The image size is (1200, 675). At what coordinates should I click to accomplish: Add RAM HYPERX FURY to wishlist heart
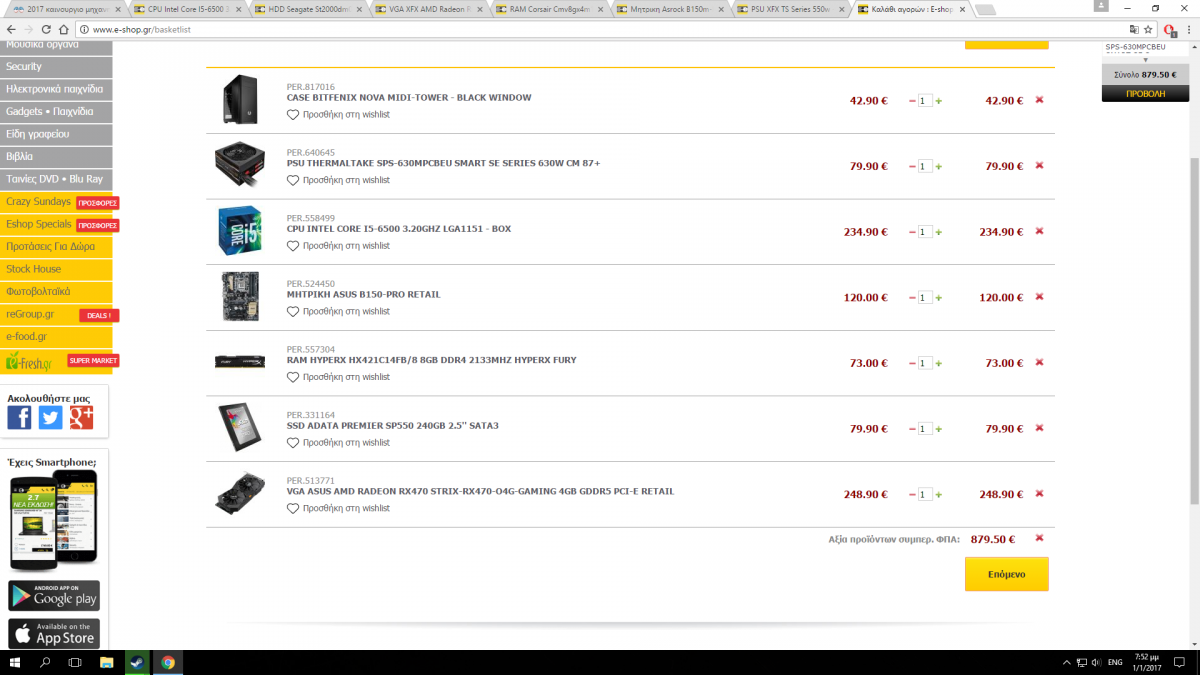(x=293, y=377)
